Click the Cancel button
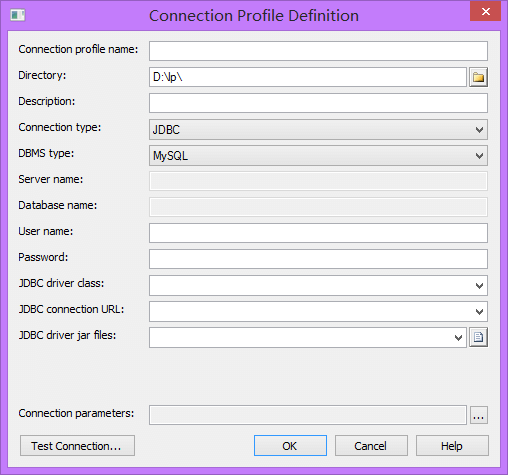Screen dimensions: 508x475 (x=371, y=446)
